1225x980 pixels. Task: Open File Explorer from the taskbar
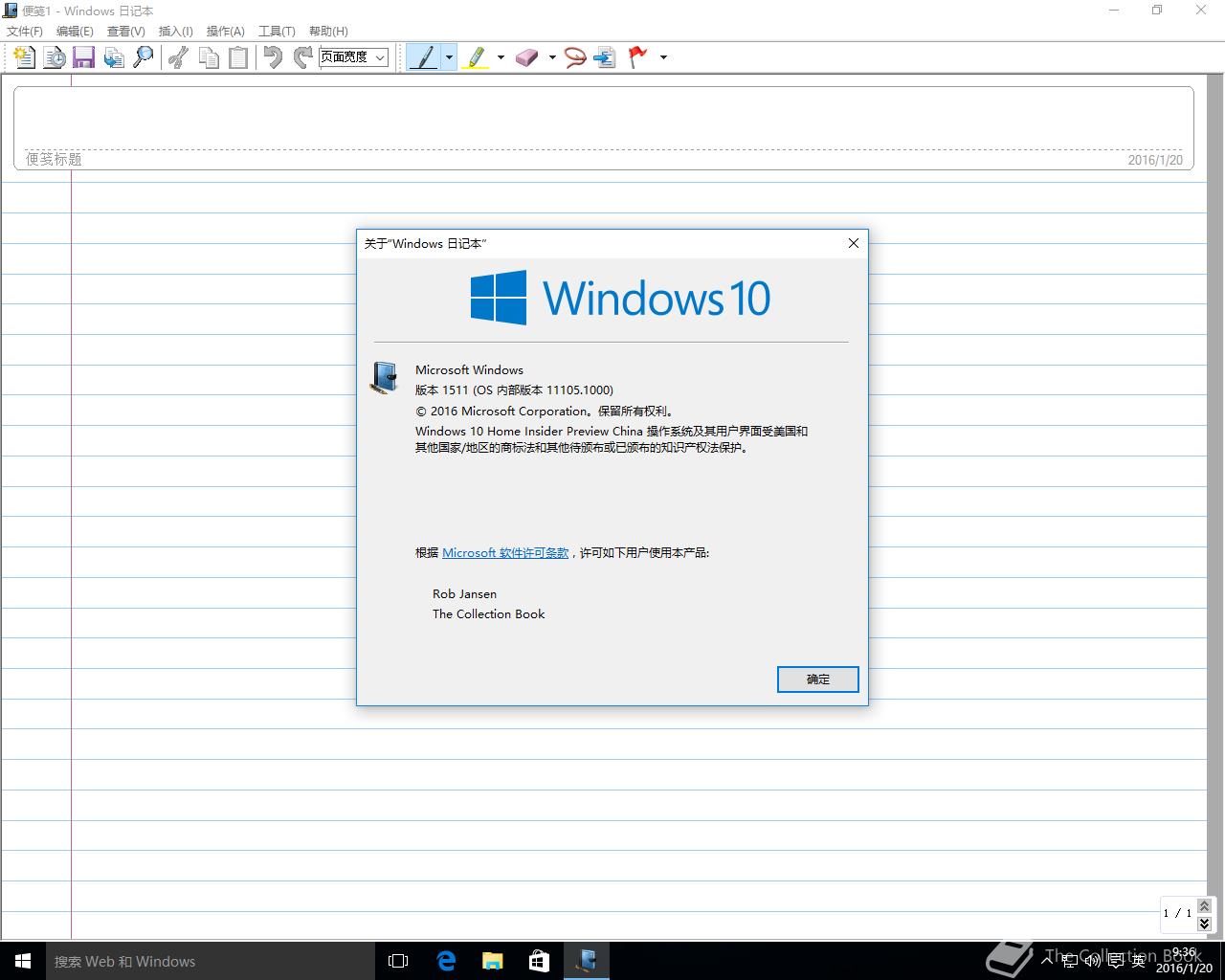(492, 961)
